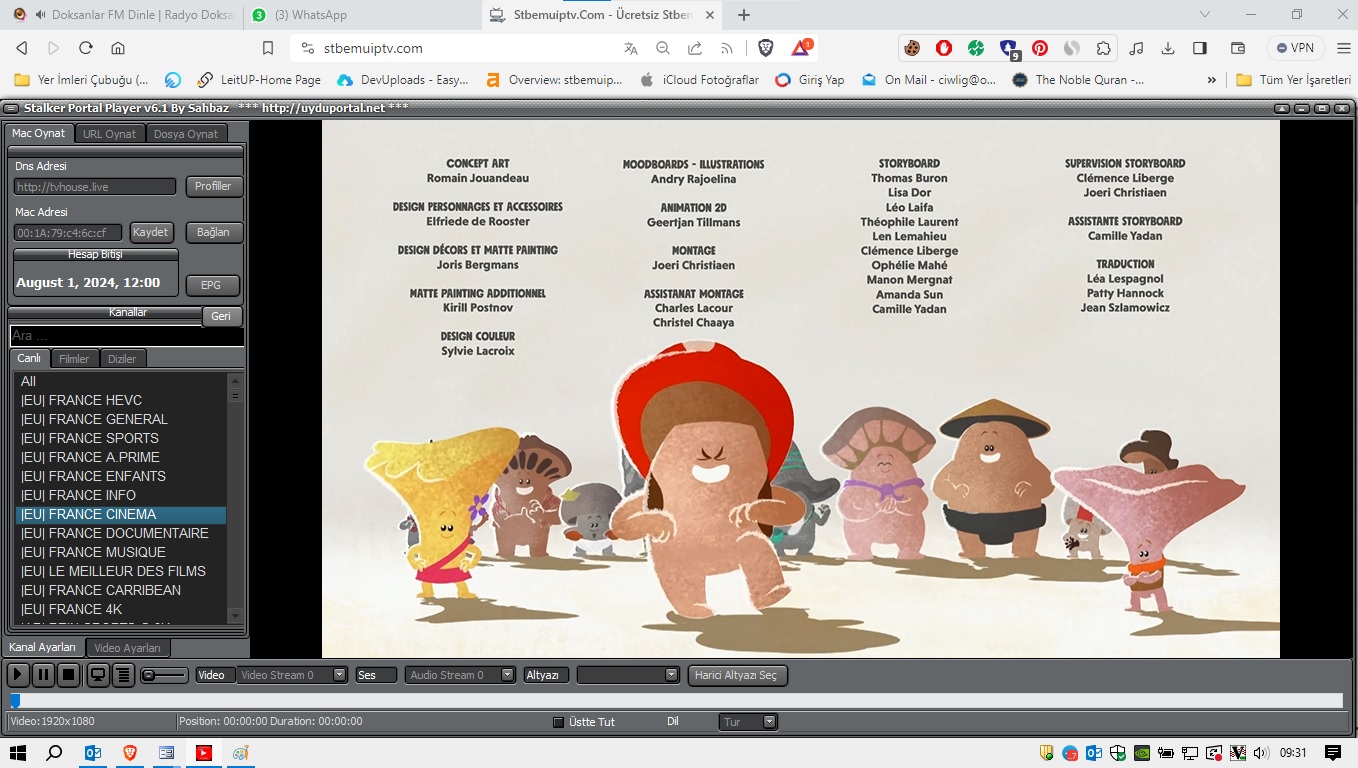The width and height of the screenshot is (1358, 768).
Task: Click the channel list scrollbar down arrow
Action: [x=235, y=615]
